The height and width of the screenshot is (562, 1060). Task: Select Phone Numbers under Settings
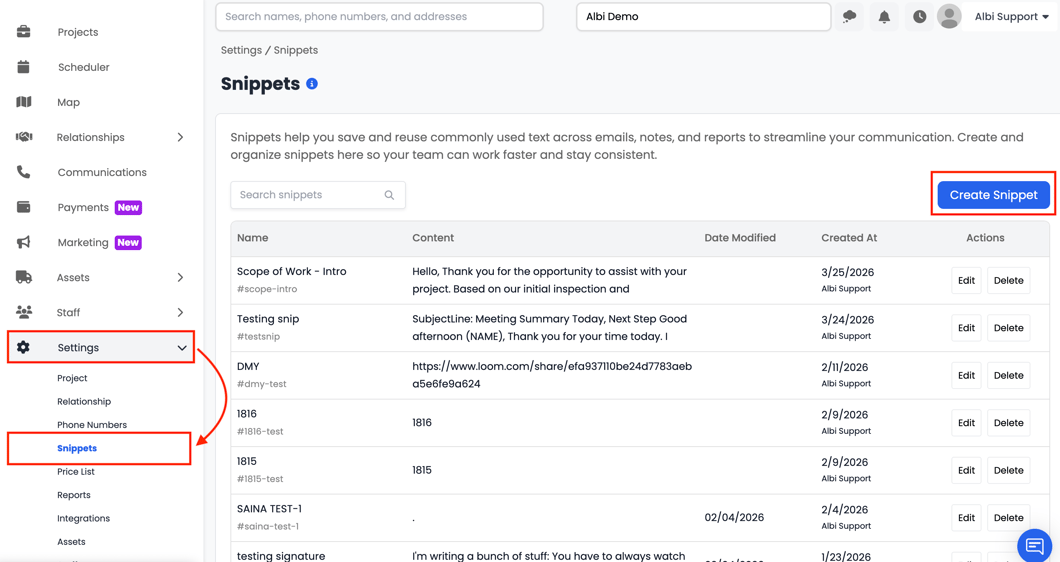coord(92,425)
